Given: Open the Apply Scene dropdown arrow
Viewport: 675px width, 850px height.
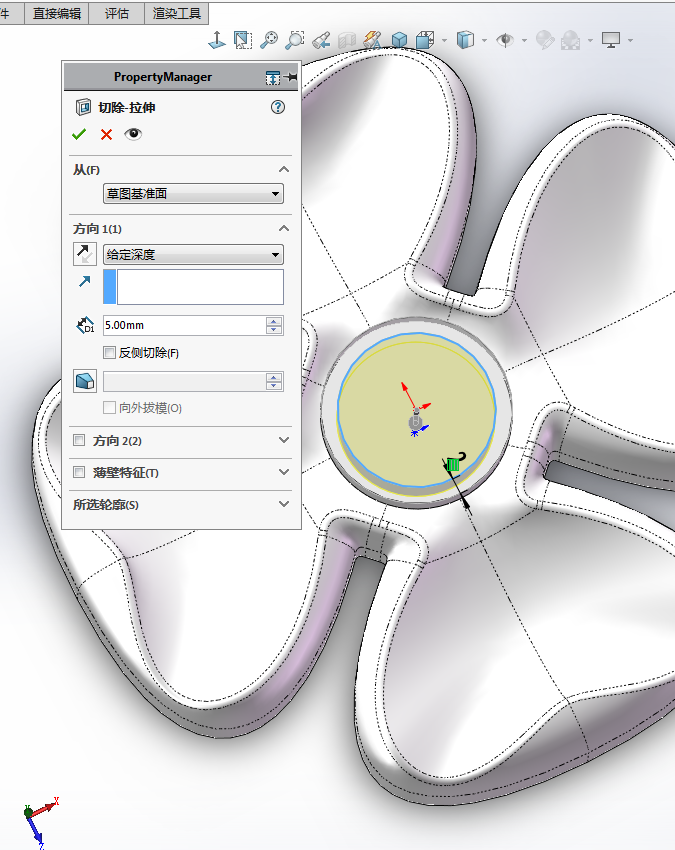Looking at the screenshot, I should (590, 40).
